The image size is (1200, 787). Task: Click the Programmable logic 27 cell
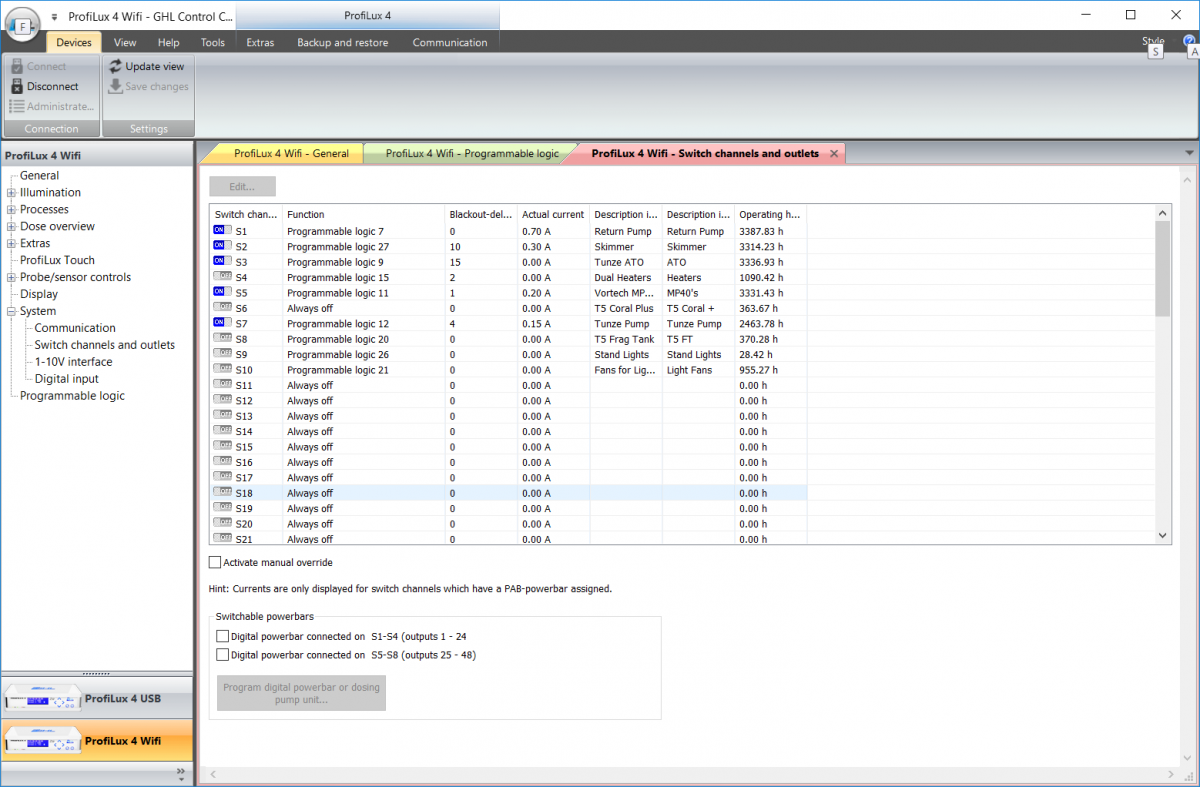point(363,247)
